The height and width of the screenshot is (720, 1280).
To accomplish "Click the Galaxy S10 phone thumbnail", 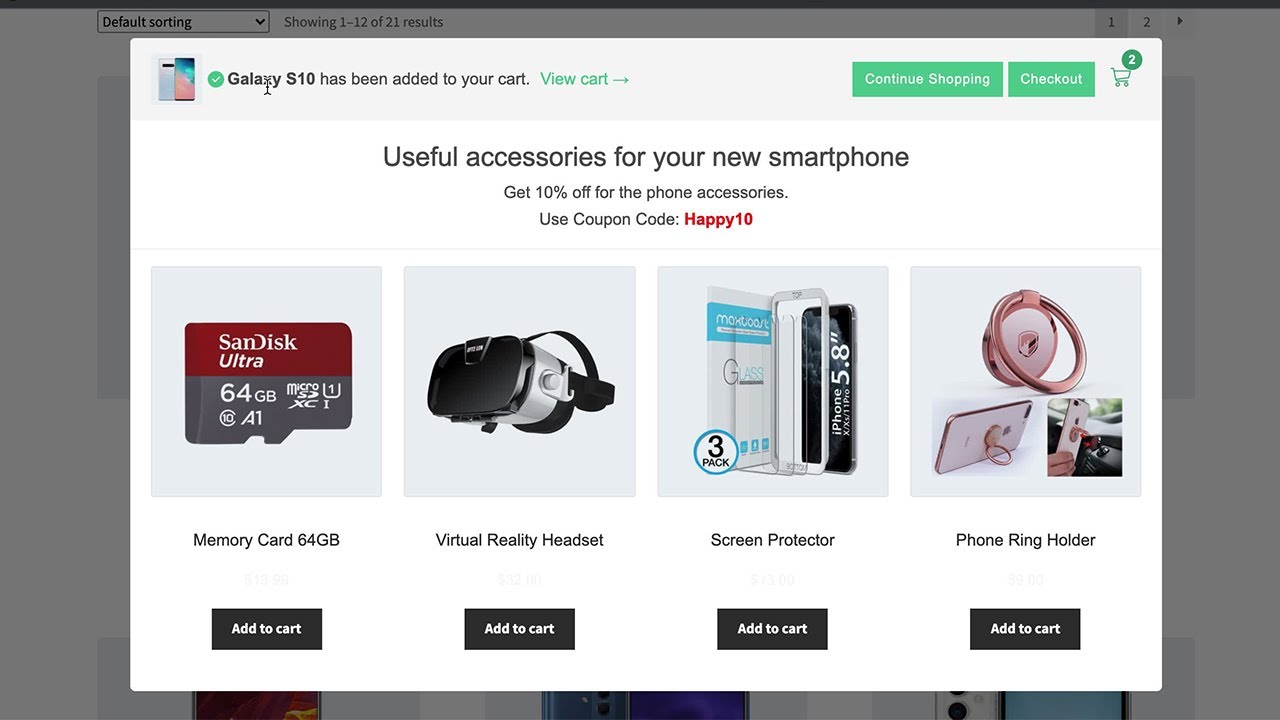I will (177, 79).
